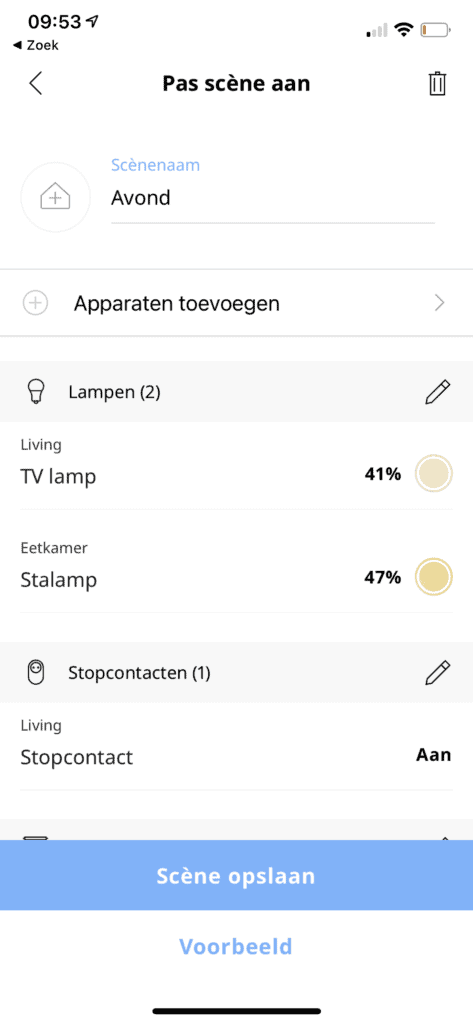Tap the back arrow icon
The width and height of the screenshot is (473, 1024).
(36, 84)
